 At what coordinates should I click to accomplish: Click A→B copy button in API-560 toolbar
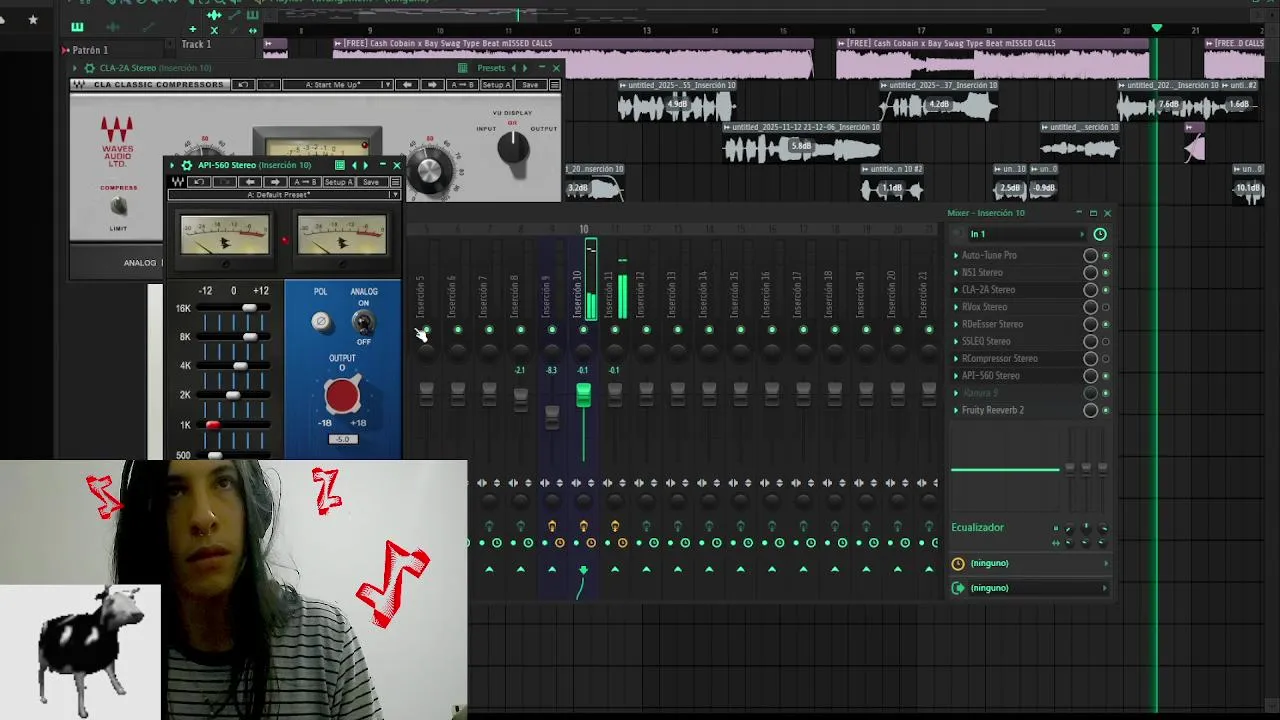click(x=305, y=182)
